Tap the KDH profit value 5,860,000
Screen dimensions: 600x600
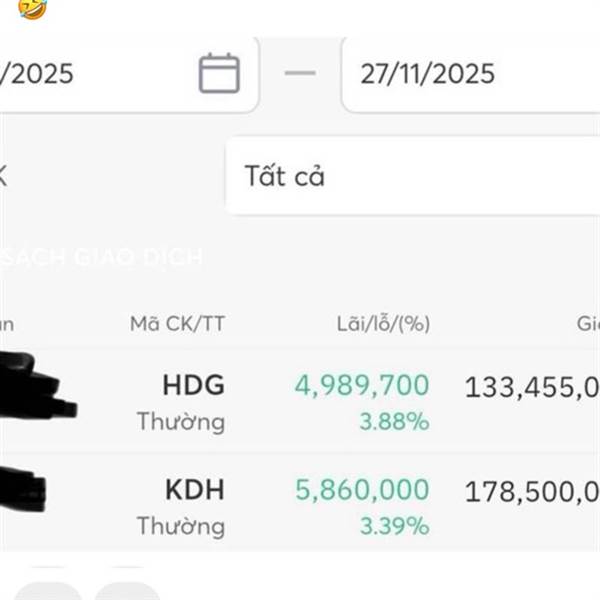(362, 489)
